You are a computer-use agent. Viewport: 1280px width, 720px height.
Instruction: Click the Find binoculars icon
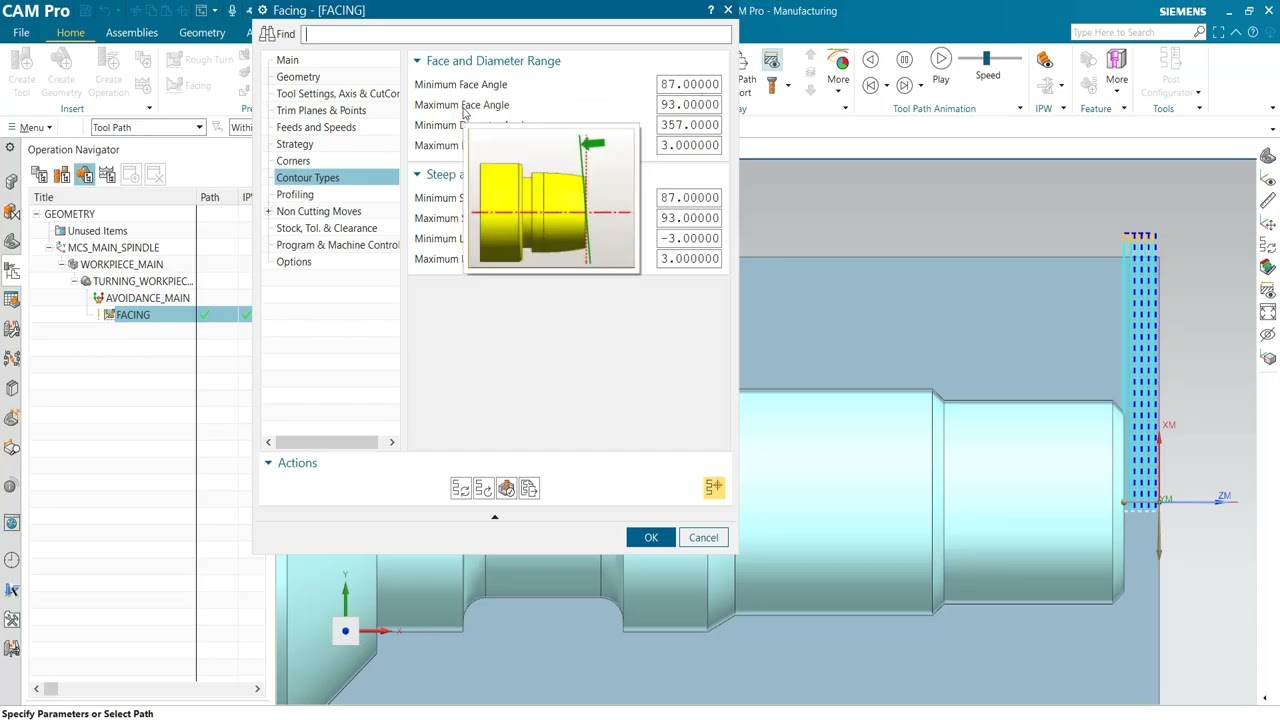tap(267, 34)
